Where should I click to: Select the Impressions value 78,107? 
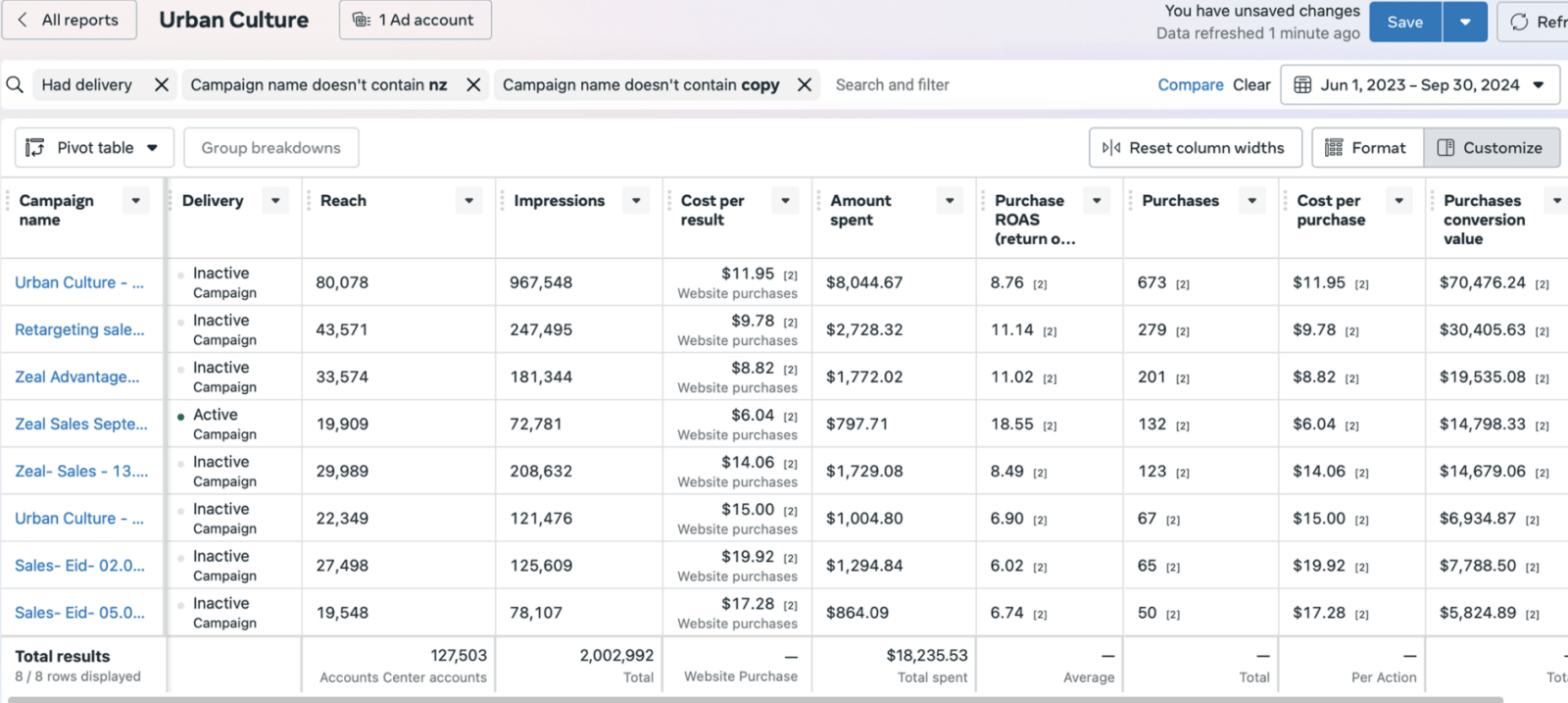pos(536,612)
